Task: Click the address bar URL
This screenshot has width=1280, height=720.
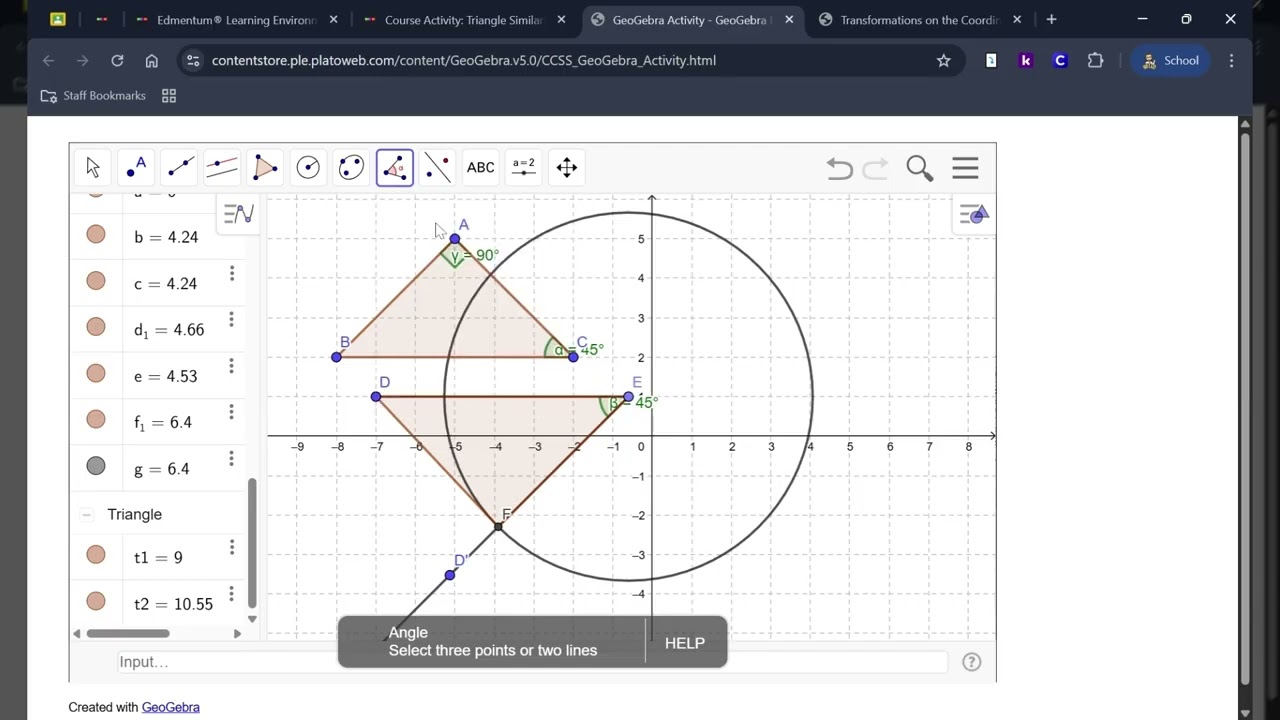Action: 464,60
